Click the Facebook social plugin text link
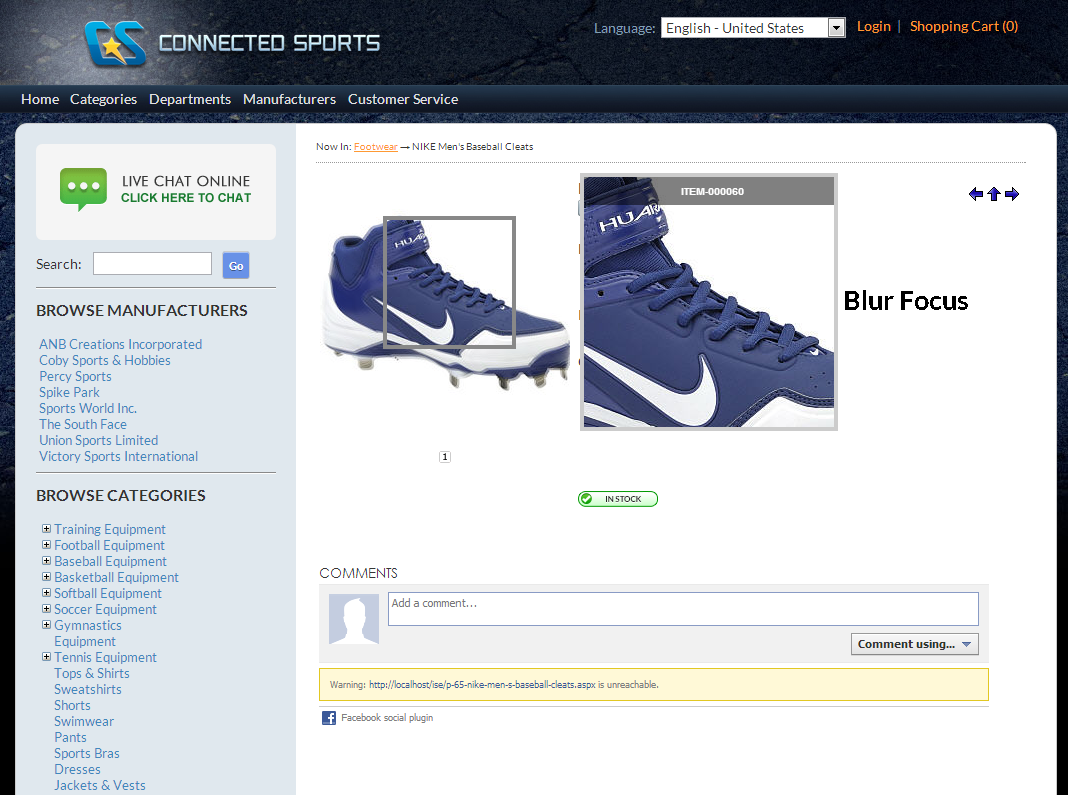1068x795 pixels. tap(387, 717)
